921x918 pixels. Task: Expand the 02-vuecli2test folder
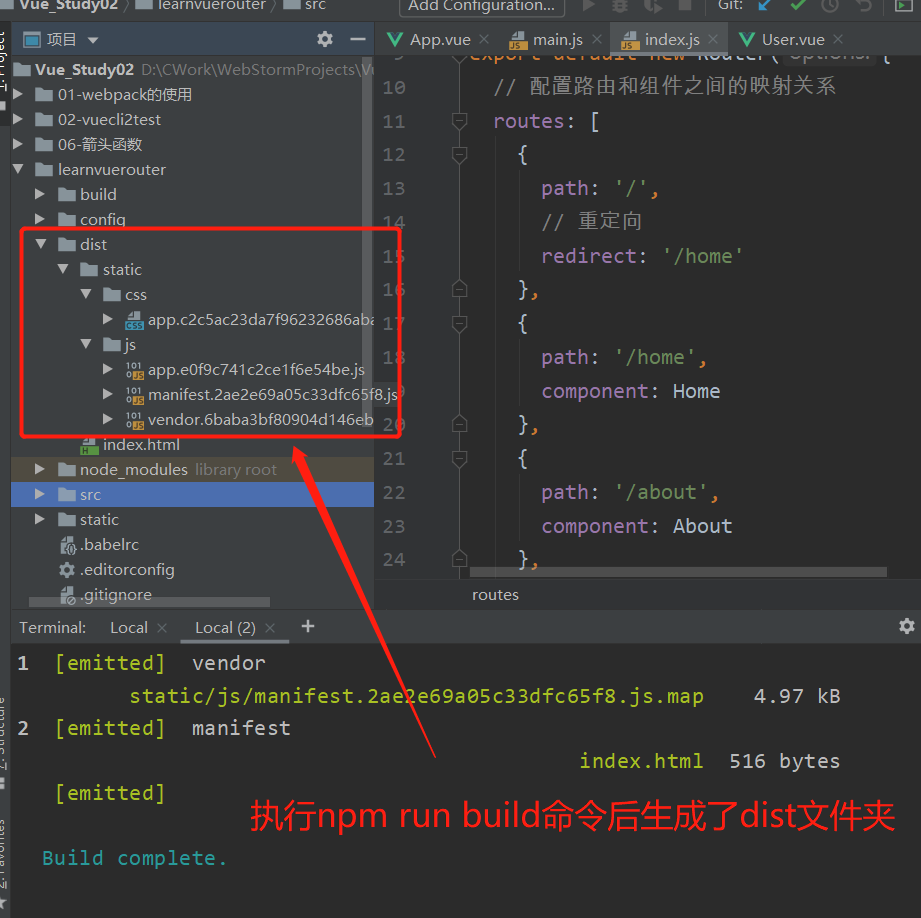tap(18, 119)
